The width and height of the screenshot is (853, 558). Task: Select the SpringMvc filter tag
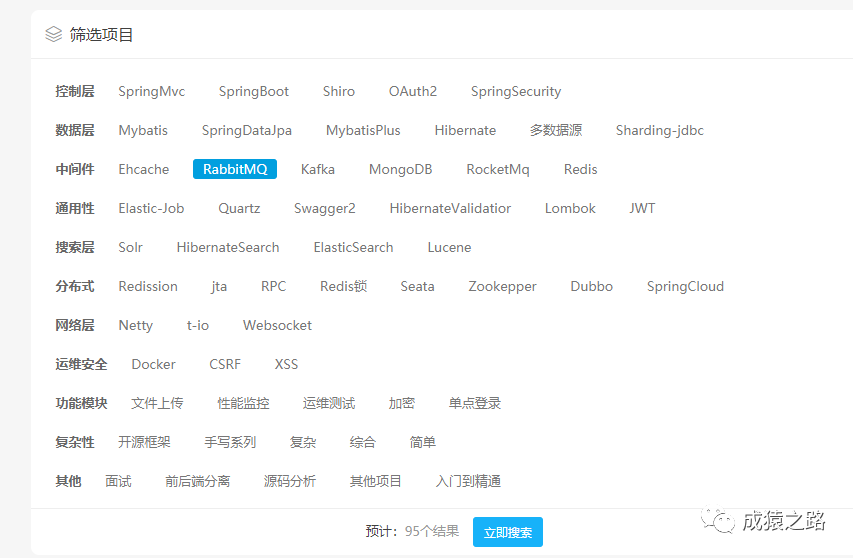[x=152, y=91]
